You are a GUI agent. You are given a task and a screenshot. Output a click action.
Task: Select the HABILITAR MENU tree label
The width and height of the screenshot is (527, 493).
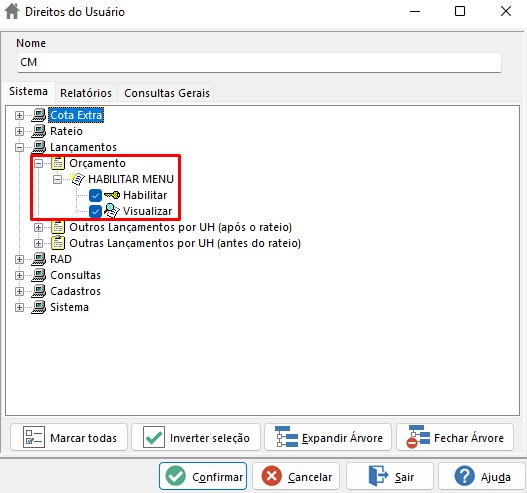click(131, 179)
